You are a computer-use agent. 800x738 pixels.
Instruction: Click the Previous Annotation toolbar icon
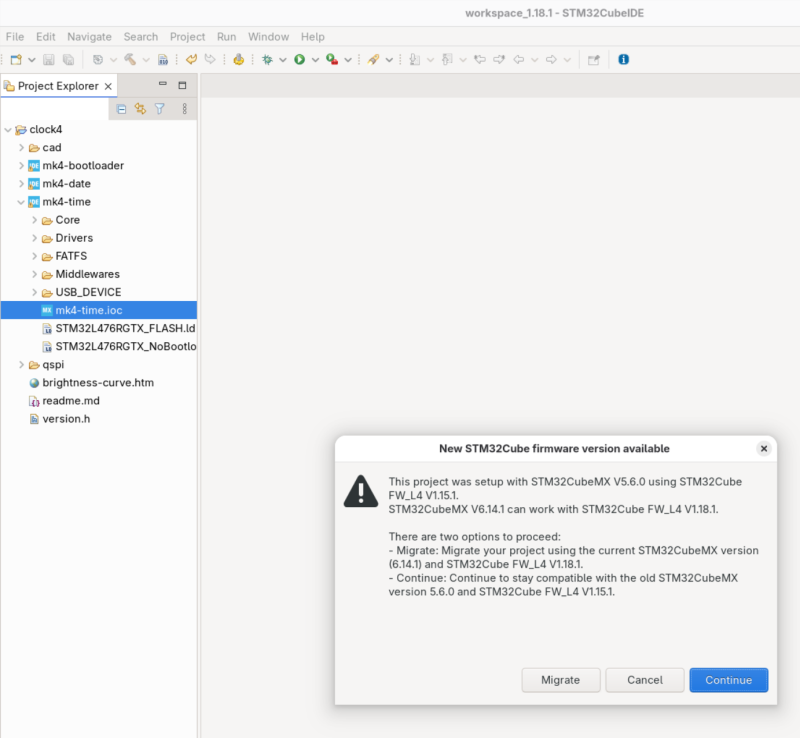click(447, 60)
